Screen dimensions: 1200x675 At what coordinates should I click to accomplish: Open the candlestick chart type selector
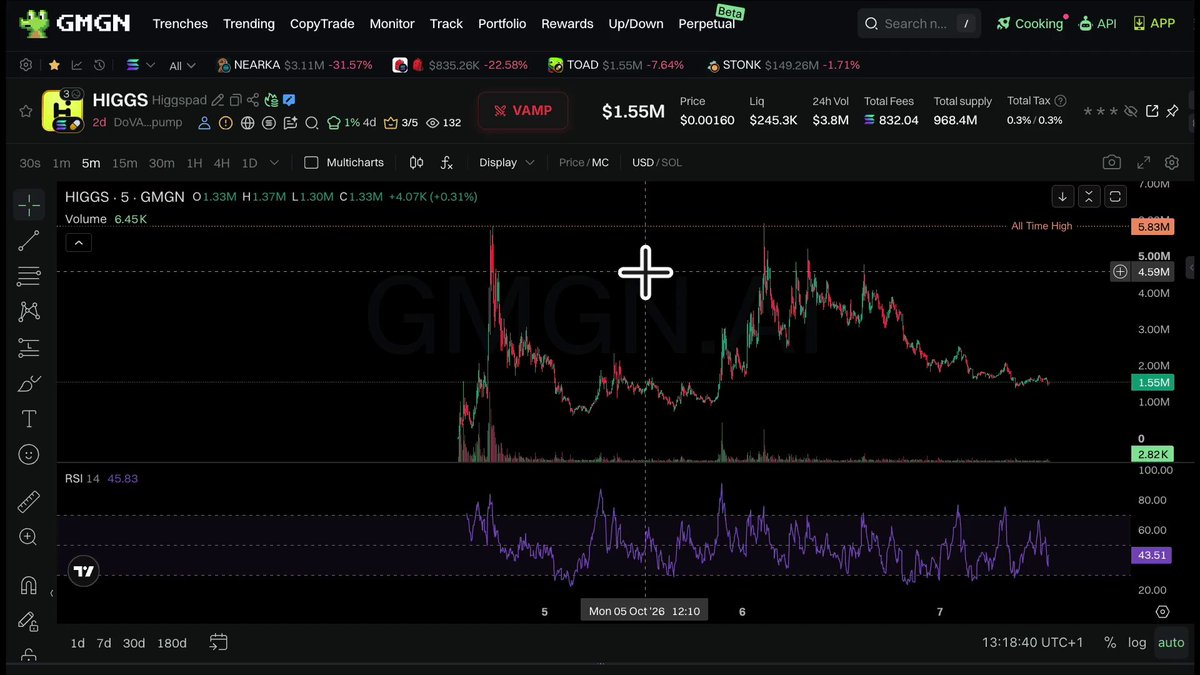(417, 162)
